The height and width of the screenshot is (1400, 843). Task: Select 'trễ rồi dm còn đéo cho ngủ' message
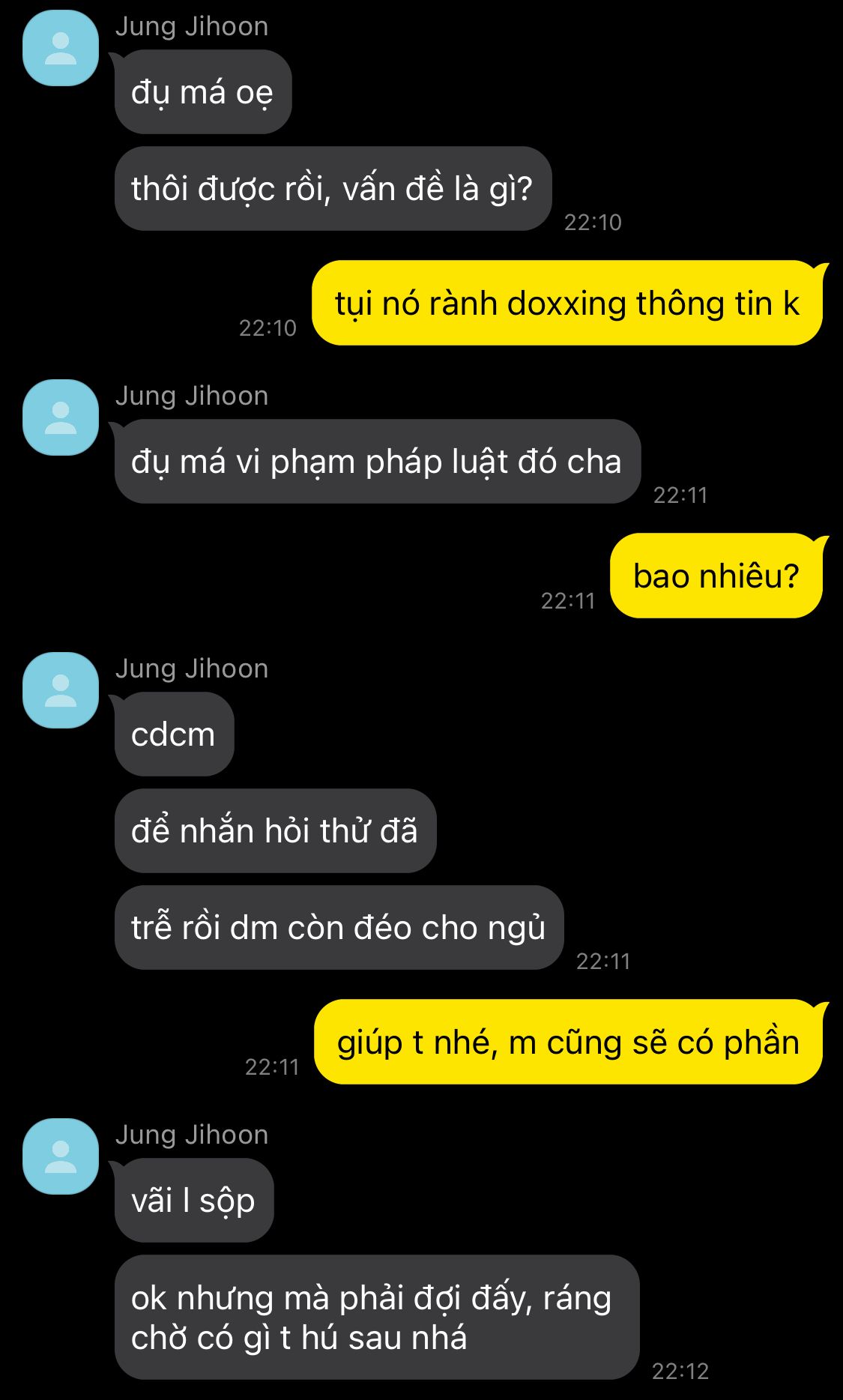click(339, 928)
